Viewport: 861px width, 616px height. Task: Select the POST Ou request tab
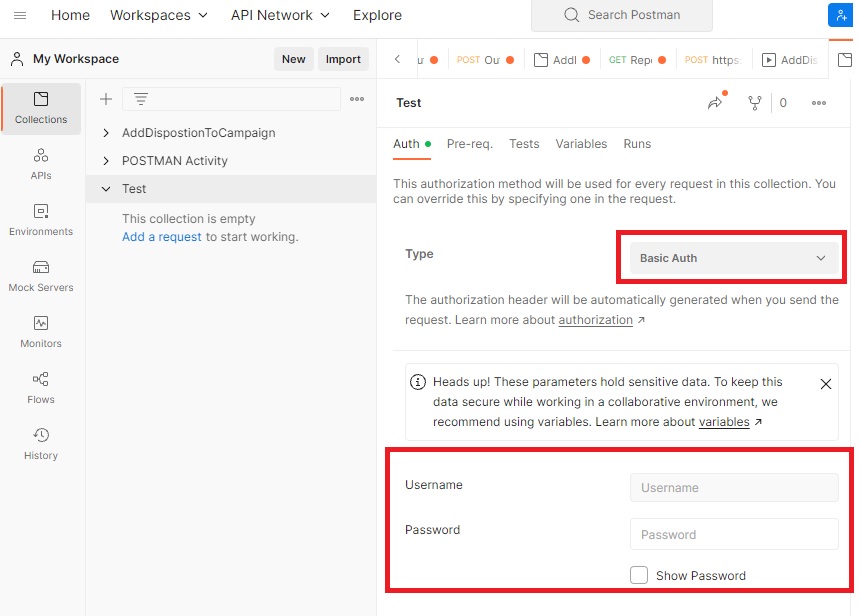[485, 60]
